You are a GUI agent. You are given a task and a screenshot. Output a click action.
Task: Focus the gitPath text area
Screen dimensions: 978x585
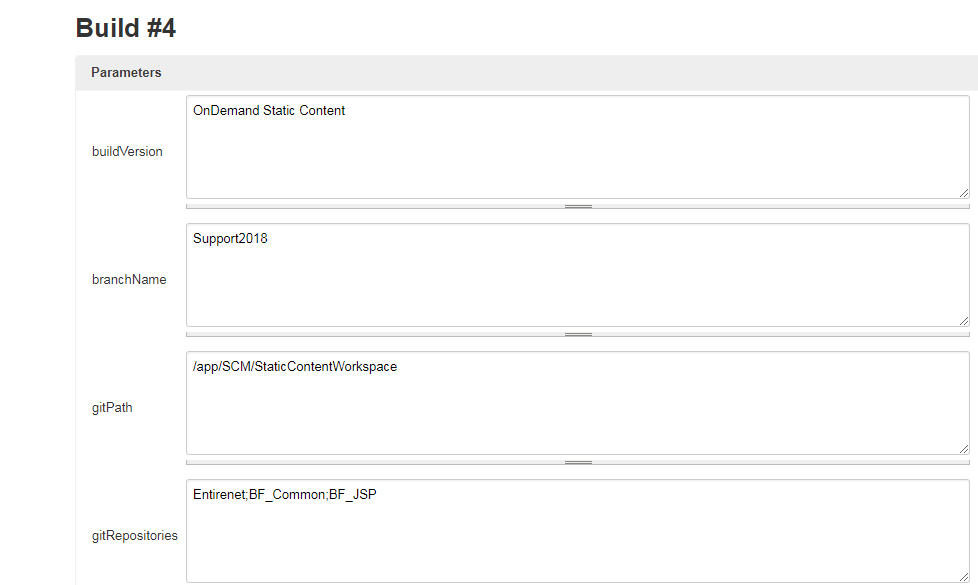577,414
